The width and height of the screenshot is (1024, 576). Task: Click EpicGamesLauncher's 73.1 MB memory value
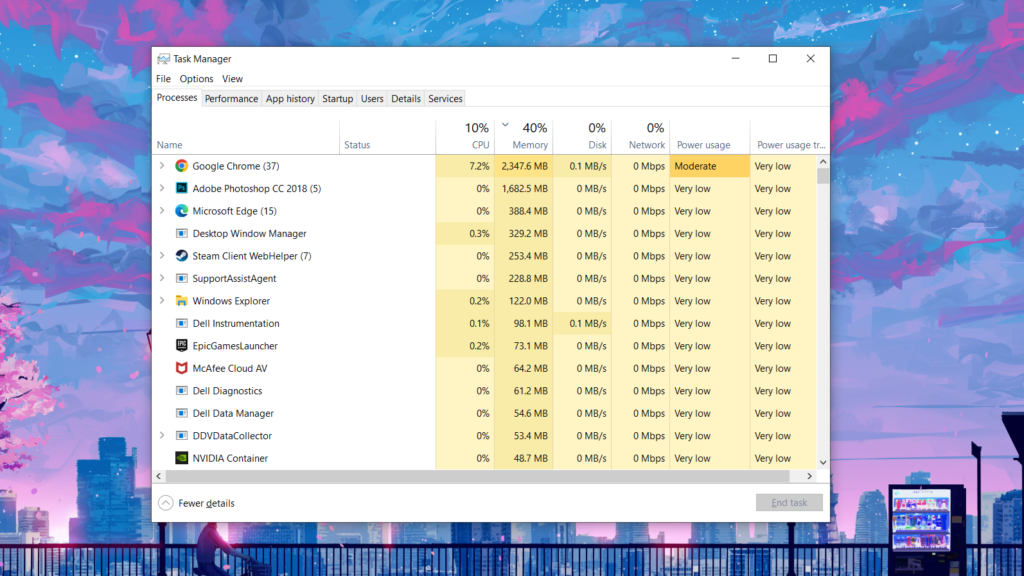click(x=530, y=346)
